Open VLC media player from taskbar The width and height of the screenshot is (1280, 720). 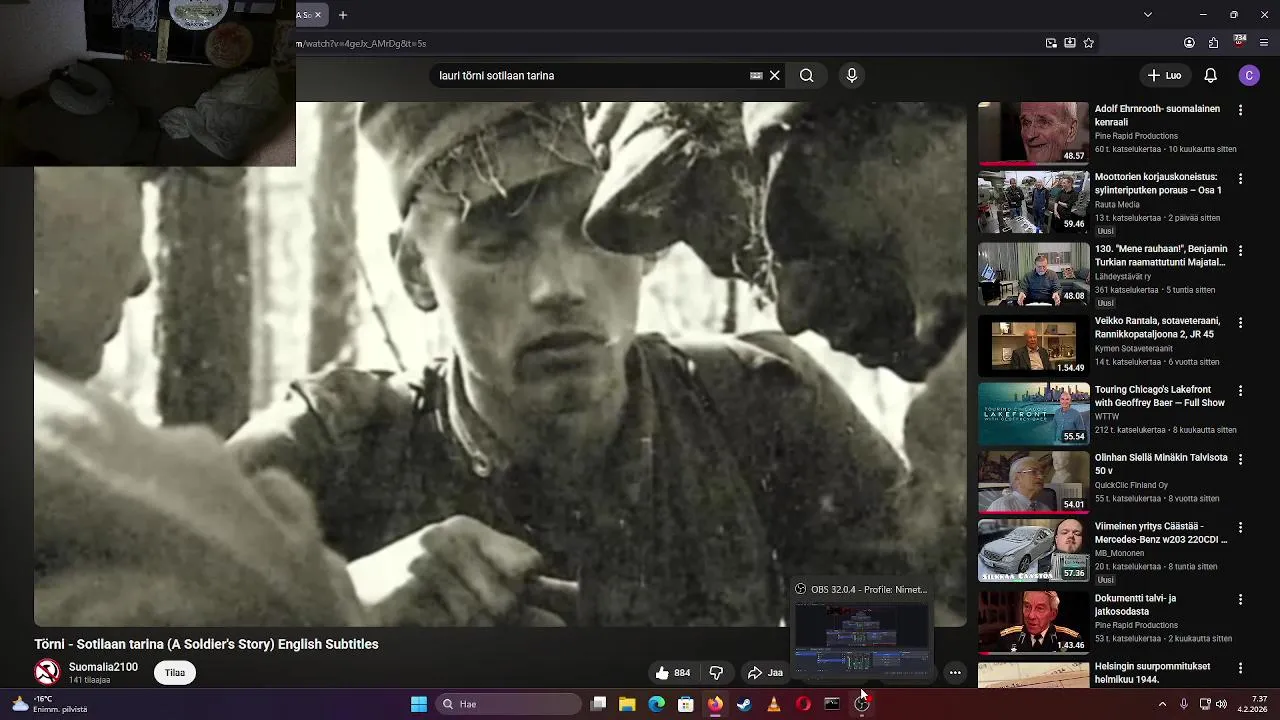click(773, 704)
